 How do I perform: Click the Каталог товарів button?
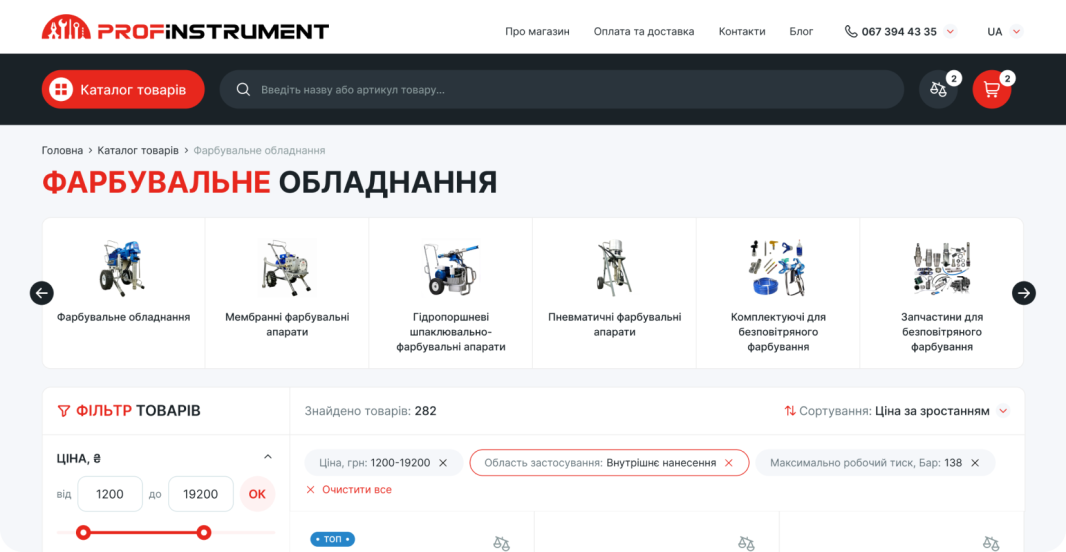coord(123,90)
